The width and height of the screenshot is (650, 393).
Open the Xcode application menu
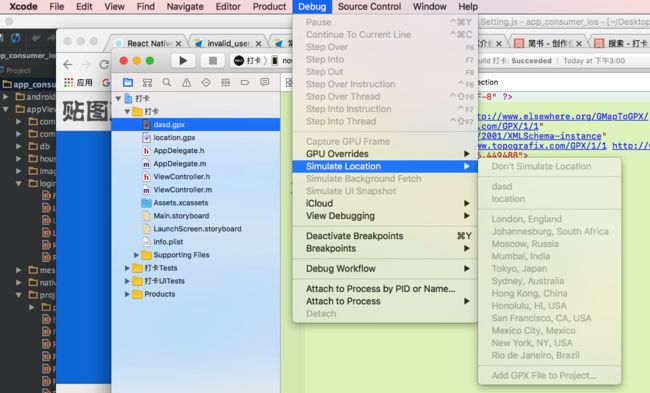(23, 7)
